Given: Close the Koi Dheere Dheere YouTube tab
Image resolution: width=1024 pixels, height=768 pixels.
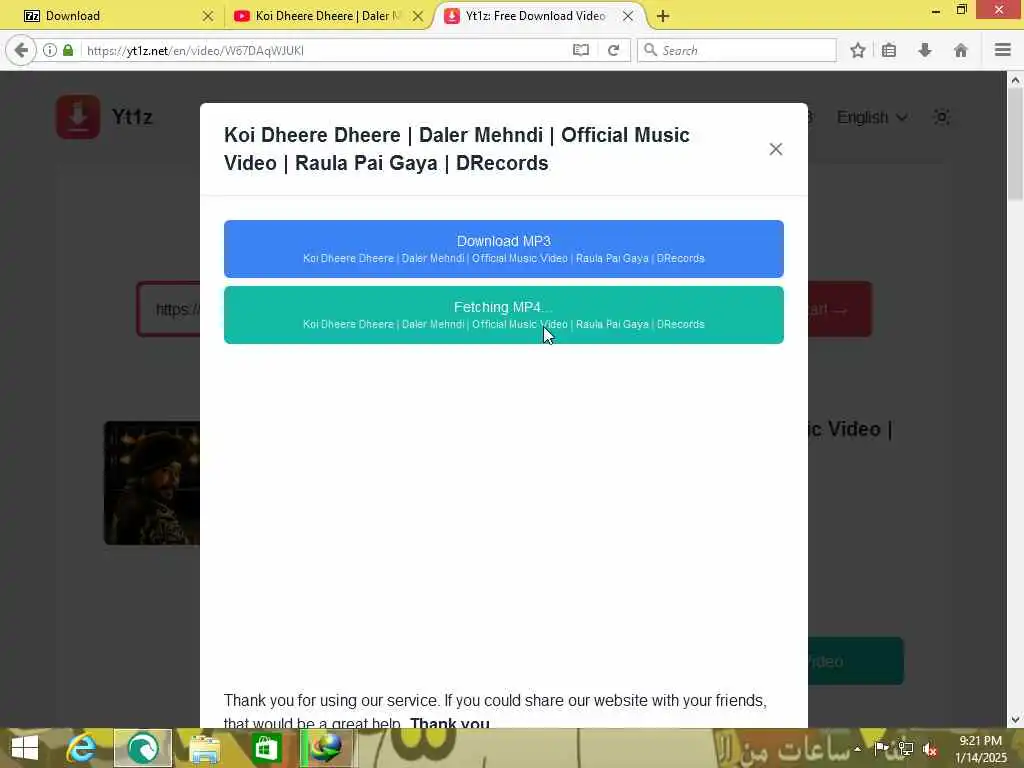Looking at the screenshot, I should [418, 16].
